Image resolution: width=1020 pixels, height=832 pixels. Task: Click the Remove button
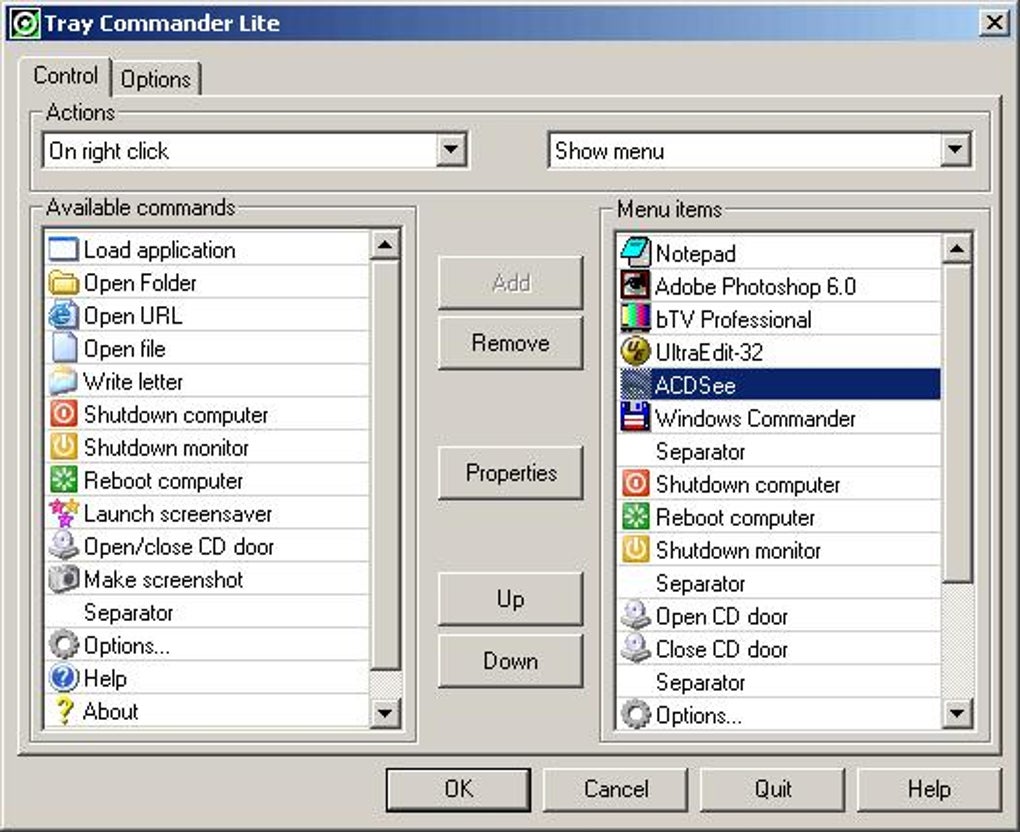pyautogui.click(x=511, y=343)
